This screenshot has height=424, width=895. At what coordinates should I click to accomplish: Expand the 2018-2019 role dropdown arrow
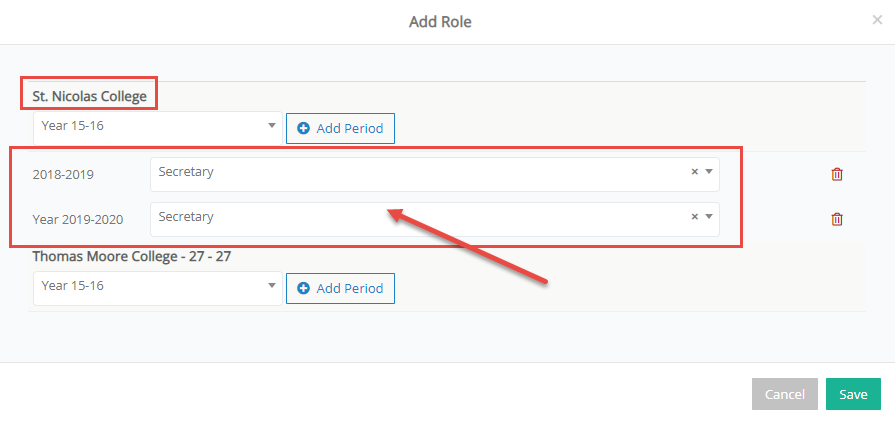(x=709, y=171)
